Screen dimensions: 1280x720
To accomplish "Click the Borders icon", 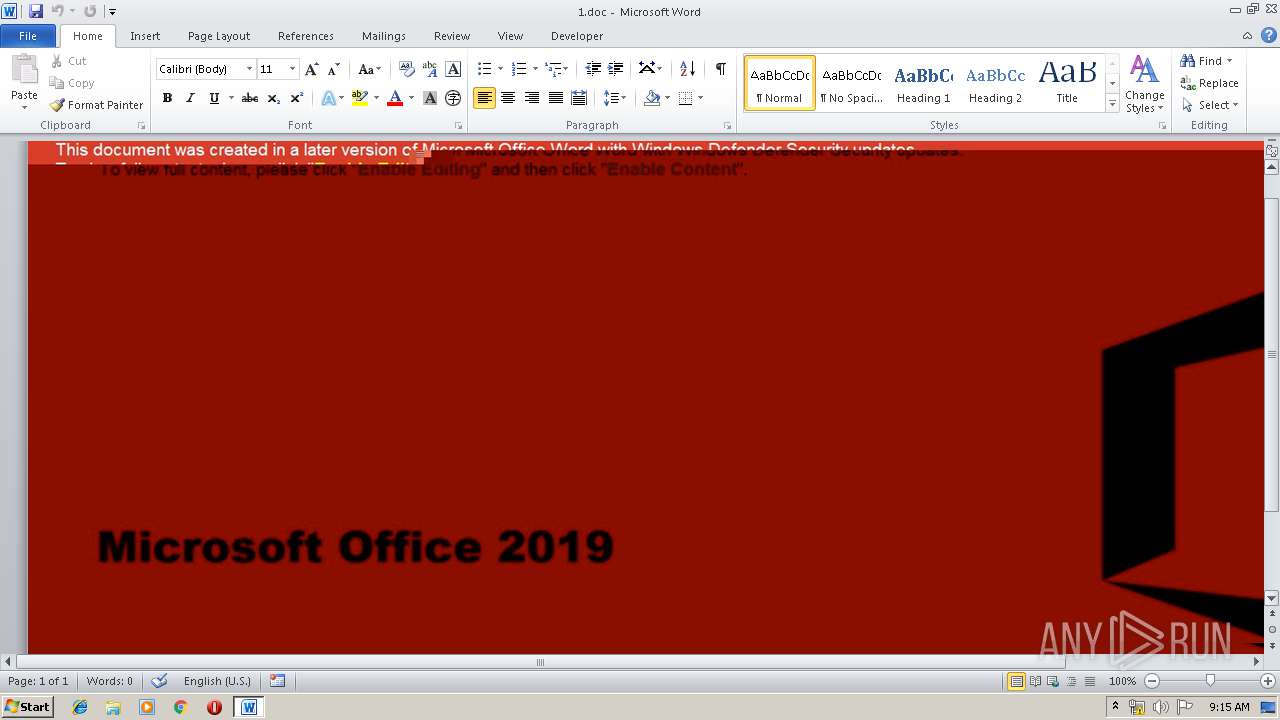I will point(685,98).
